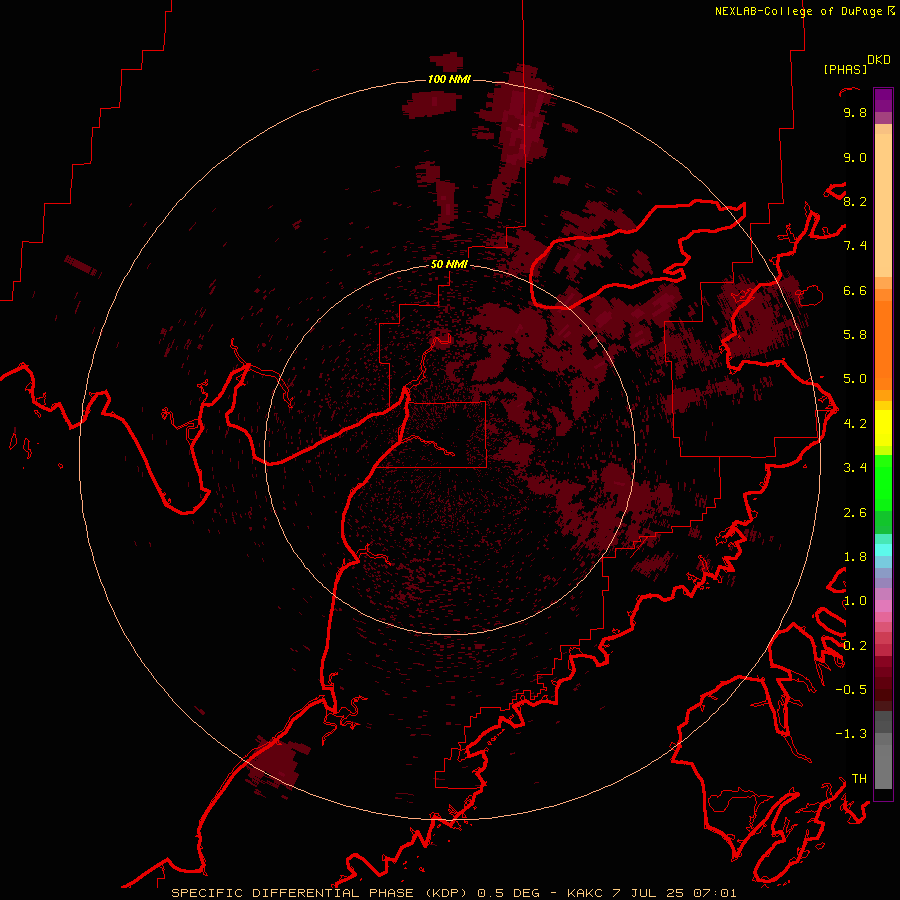Click the -0.5 scale label
Image resolution: width=900 pixels, height=900 pixels.
[x=851, y=689]
